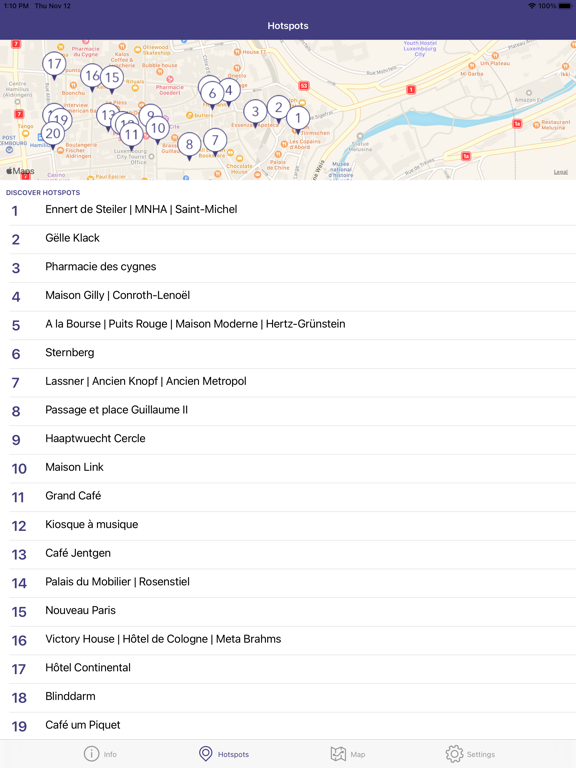The width and height of the screenshot is (576, 768).
Task: Tap the Restaurant Melusina map marker
Action: [x=537, y=125]
